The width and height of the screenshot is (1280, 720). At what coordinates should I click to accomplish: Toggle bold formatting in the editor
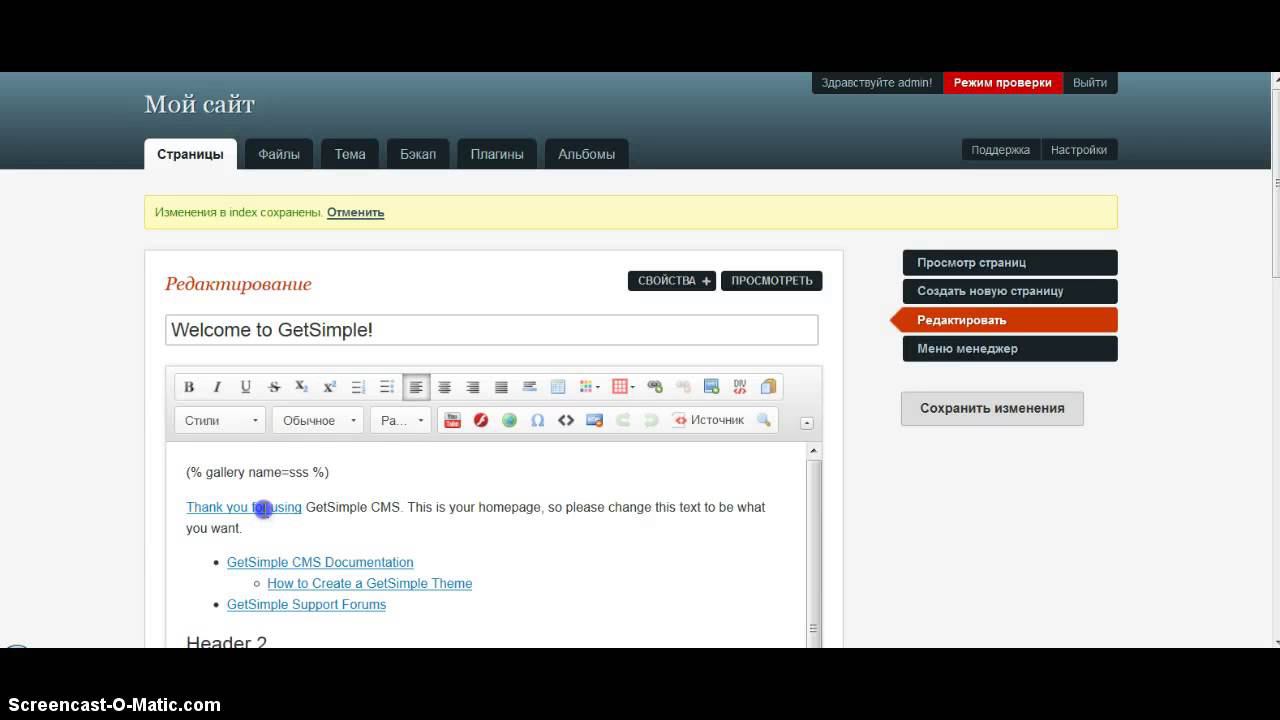click(x=189, y=387)
